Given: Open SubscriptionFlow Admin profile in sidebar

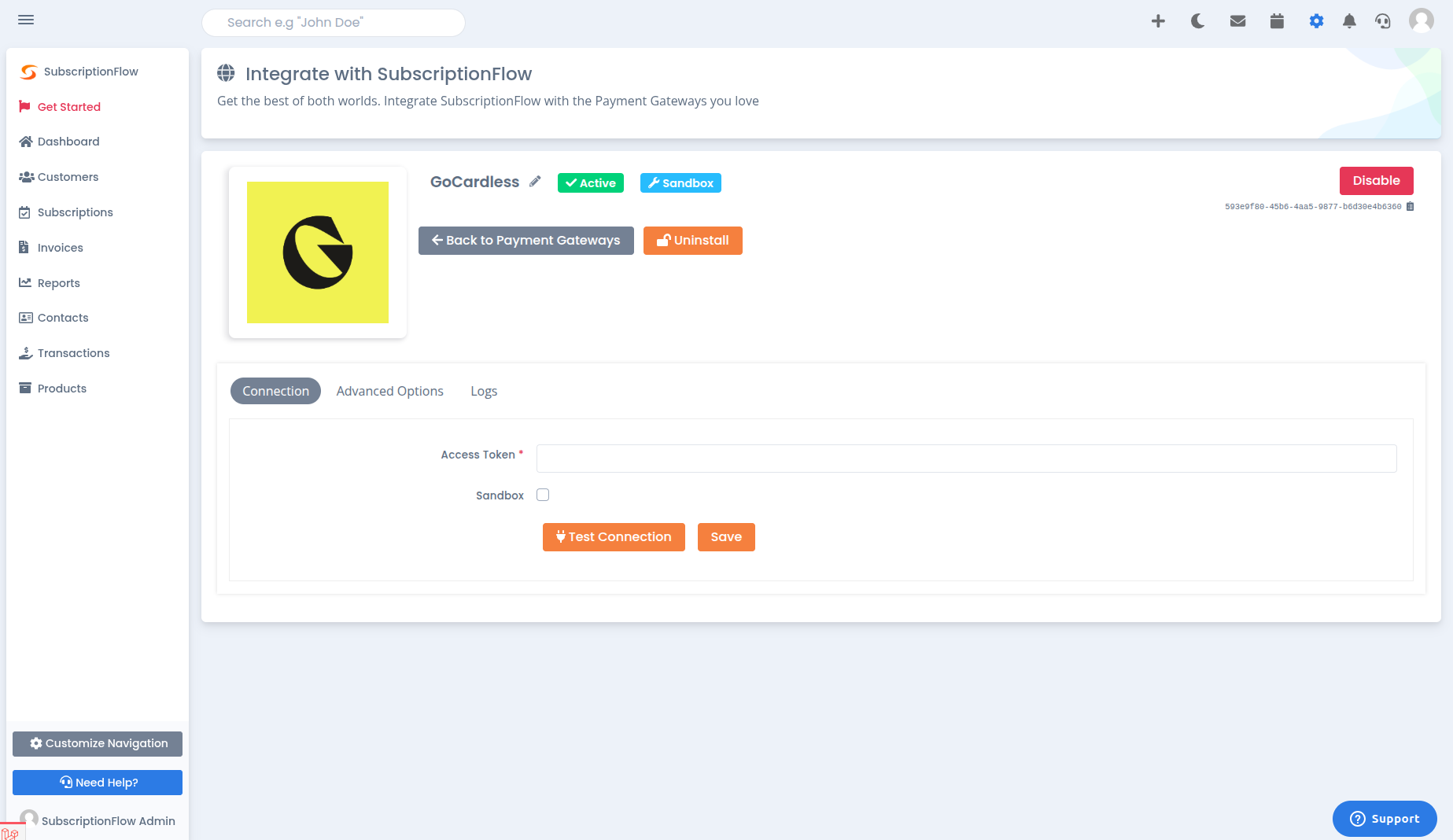Looking at the screenshot, I should coord(98,820).
